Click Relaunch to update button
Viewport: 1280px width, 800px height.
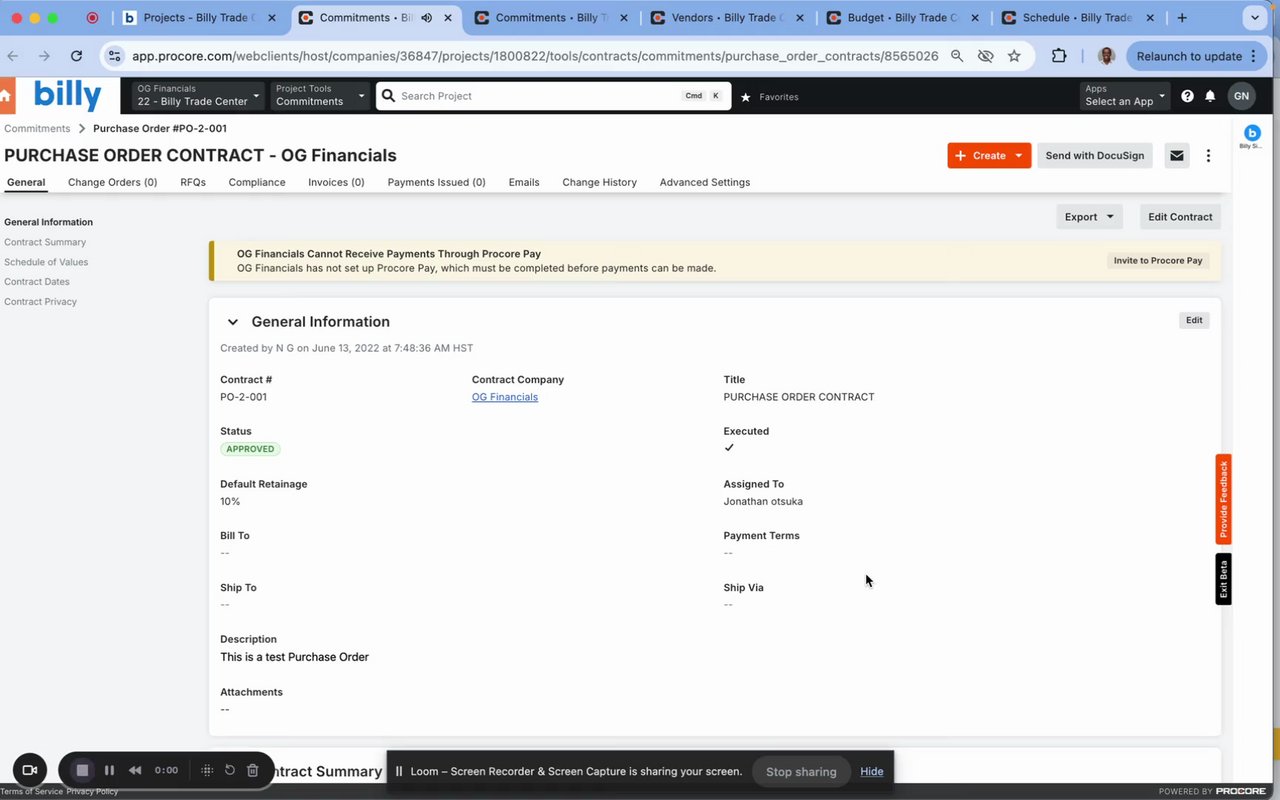[1195, 56]
